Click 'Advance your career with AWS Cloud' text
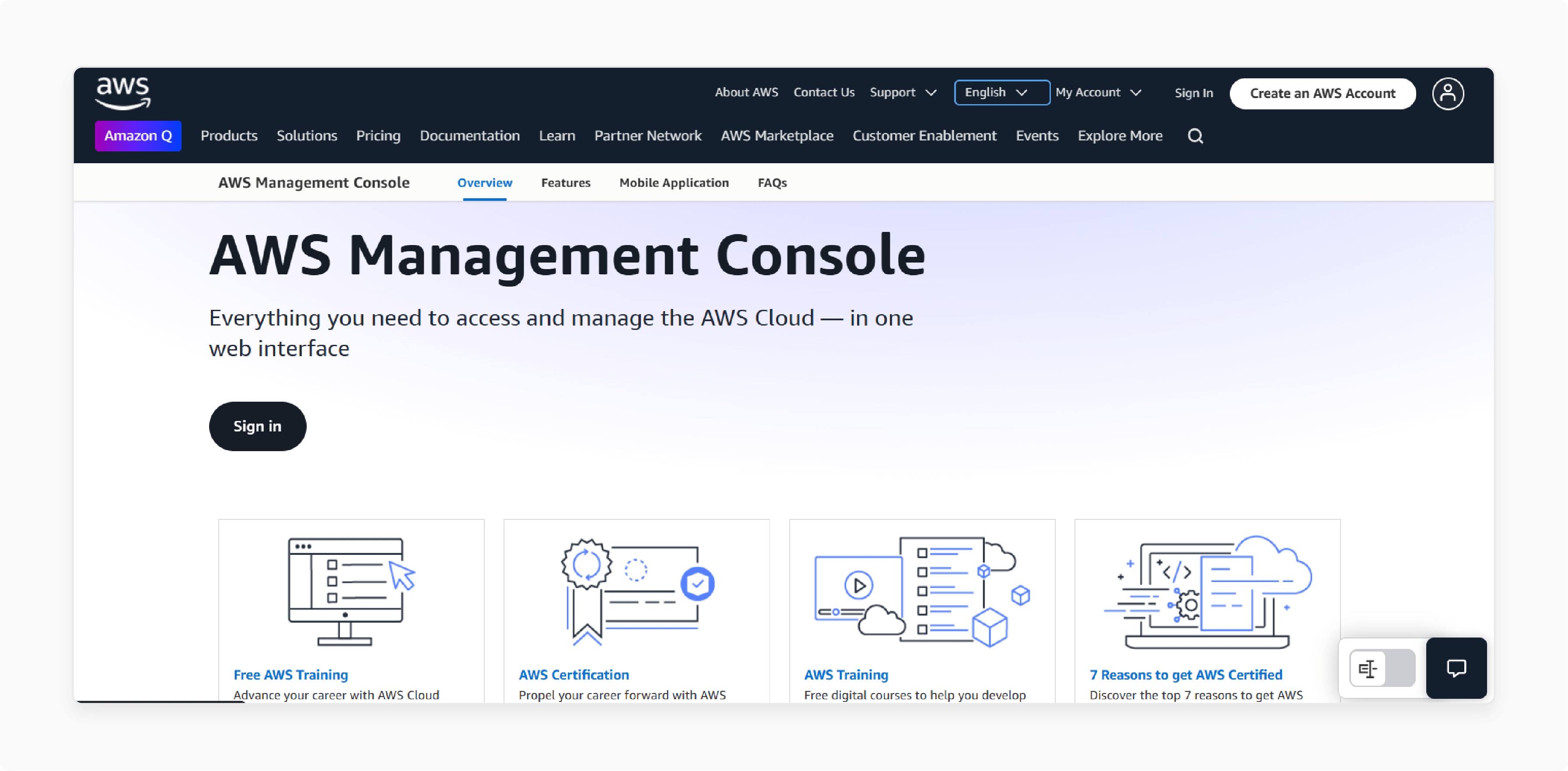1568x771 pixels. [336, 695]
